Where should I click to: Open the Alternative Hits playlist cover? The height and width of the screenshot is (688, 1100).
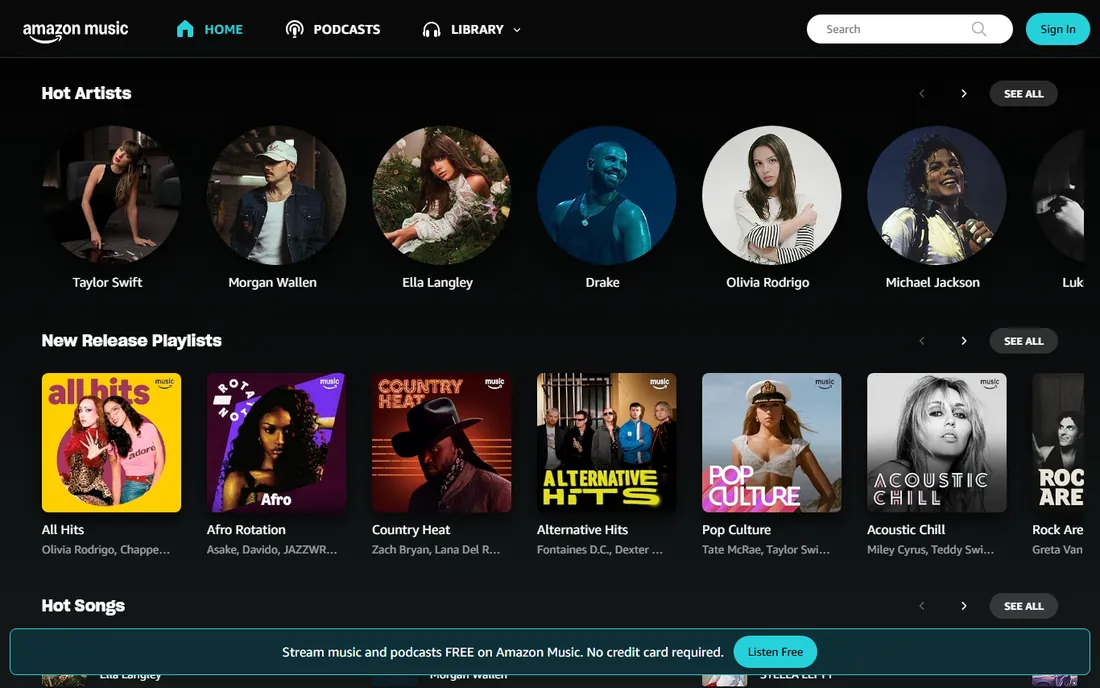[x=607, y=443]
